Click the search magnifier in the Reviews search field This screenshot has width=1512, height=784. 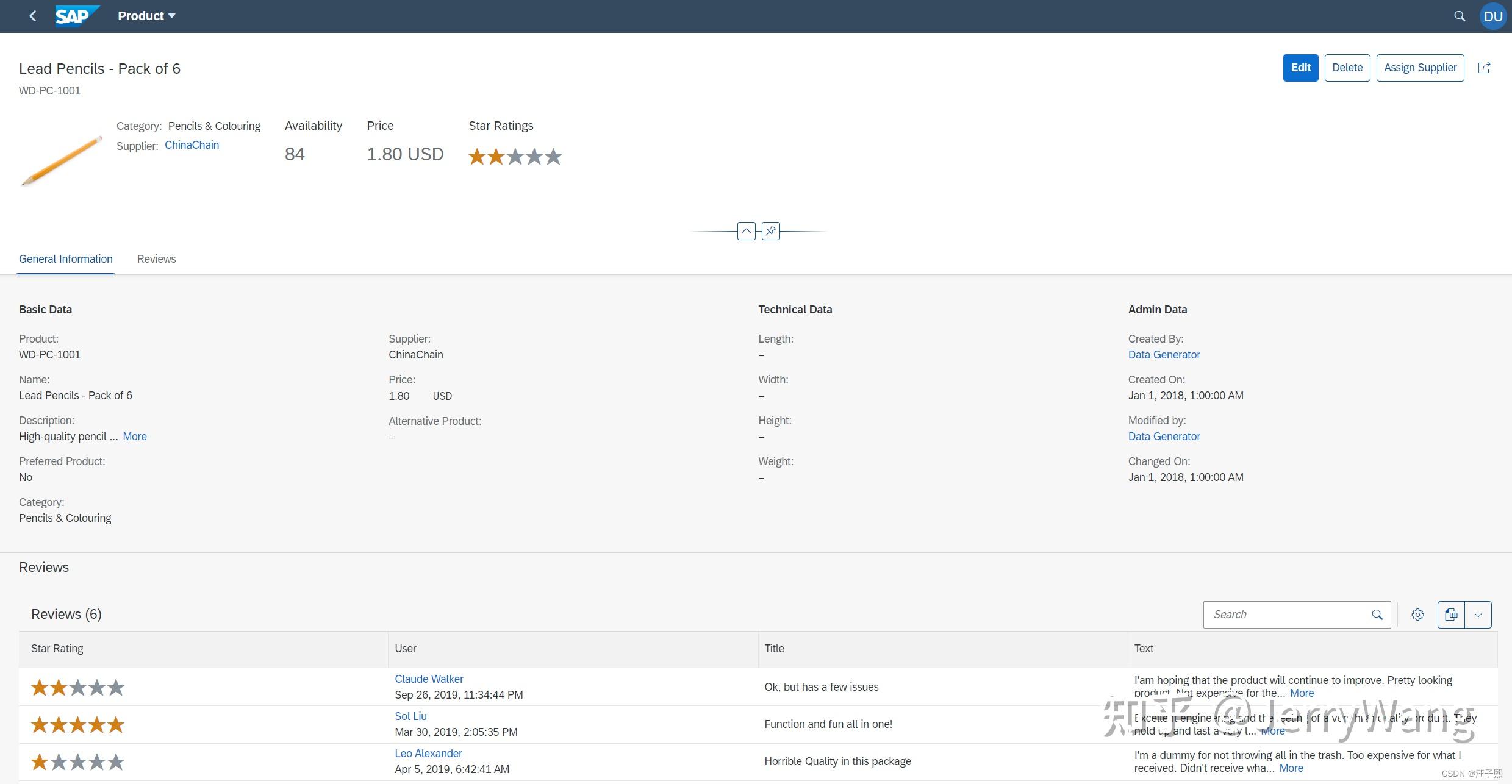[x=1377, y=614]
